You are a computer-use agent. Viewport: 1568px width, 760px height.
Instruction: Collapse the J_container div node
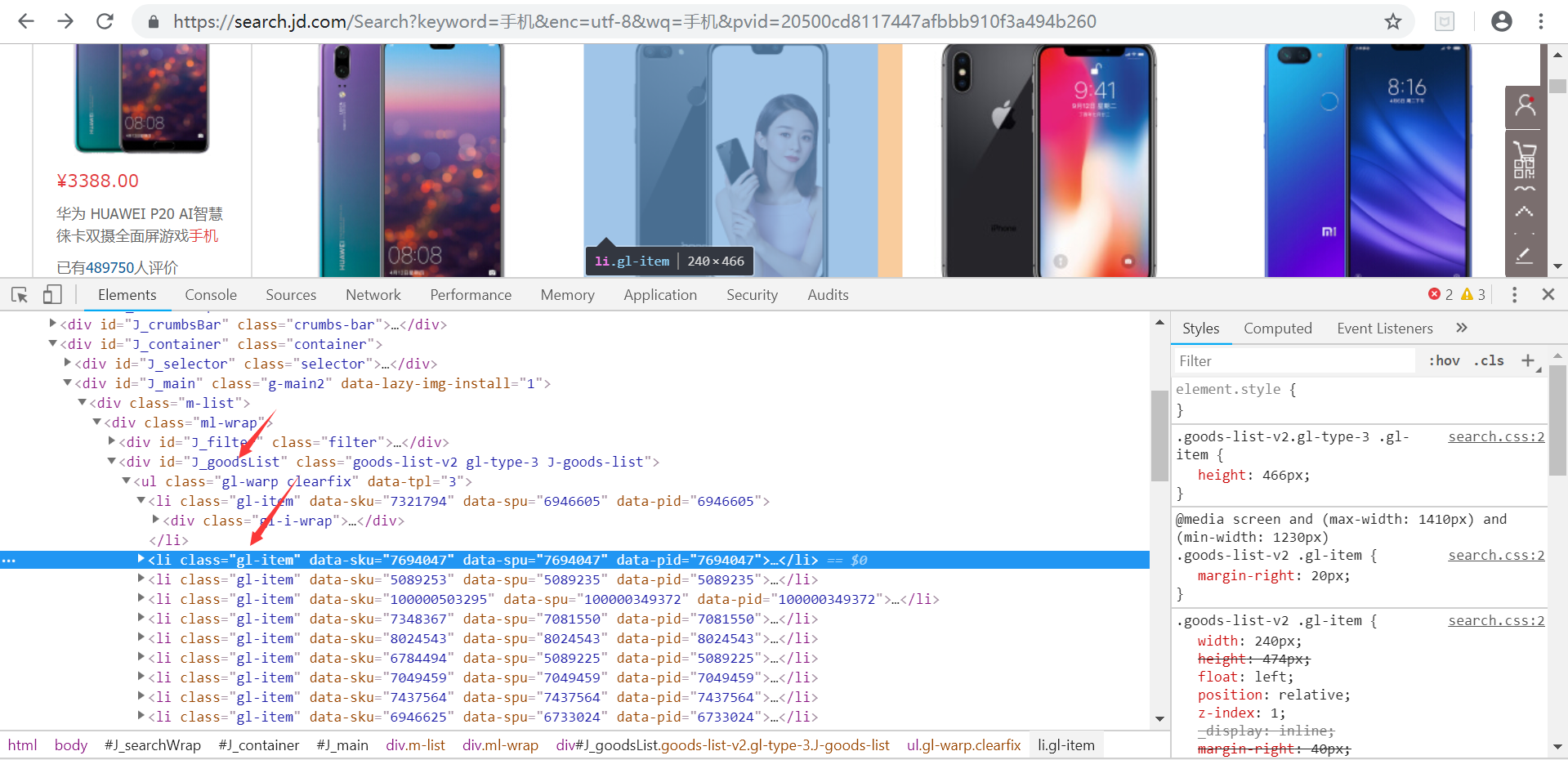click(52, 343)
